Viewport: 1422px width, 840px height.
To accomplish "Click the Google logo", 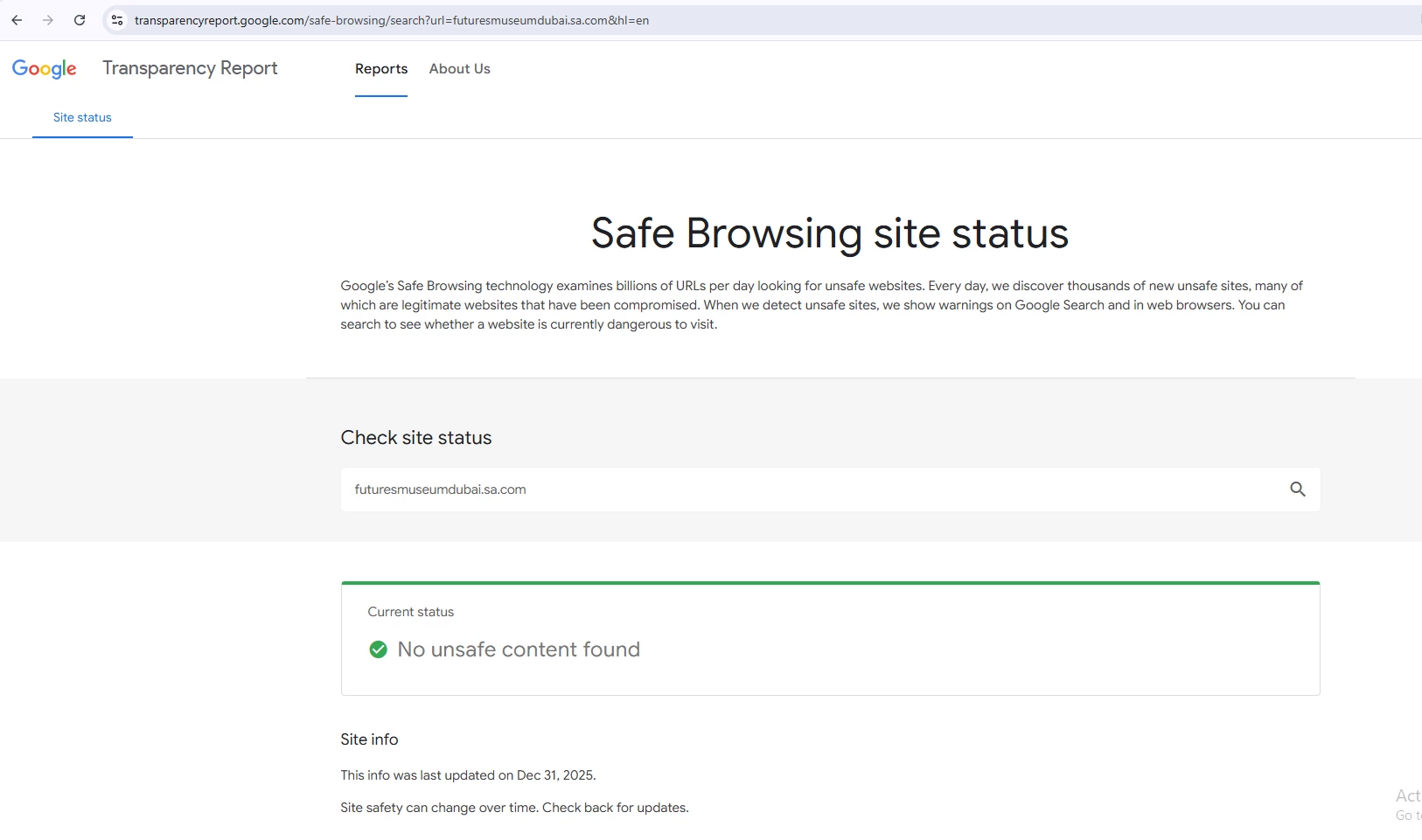I will [45, 69].
